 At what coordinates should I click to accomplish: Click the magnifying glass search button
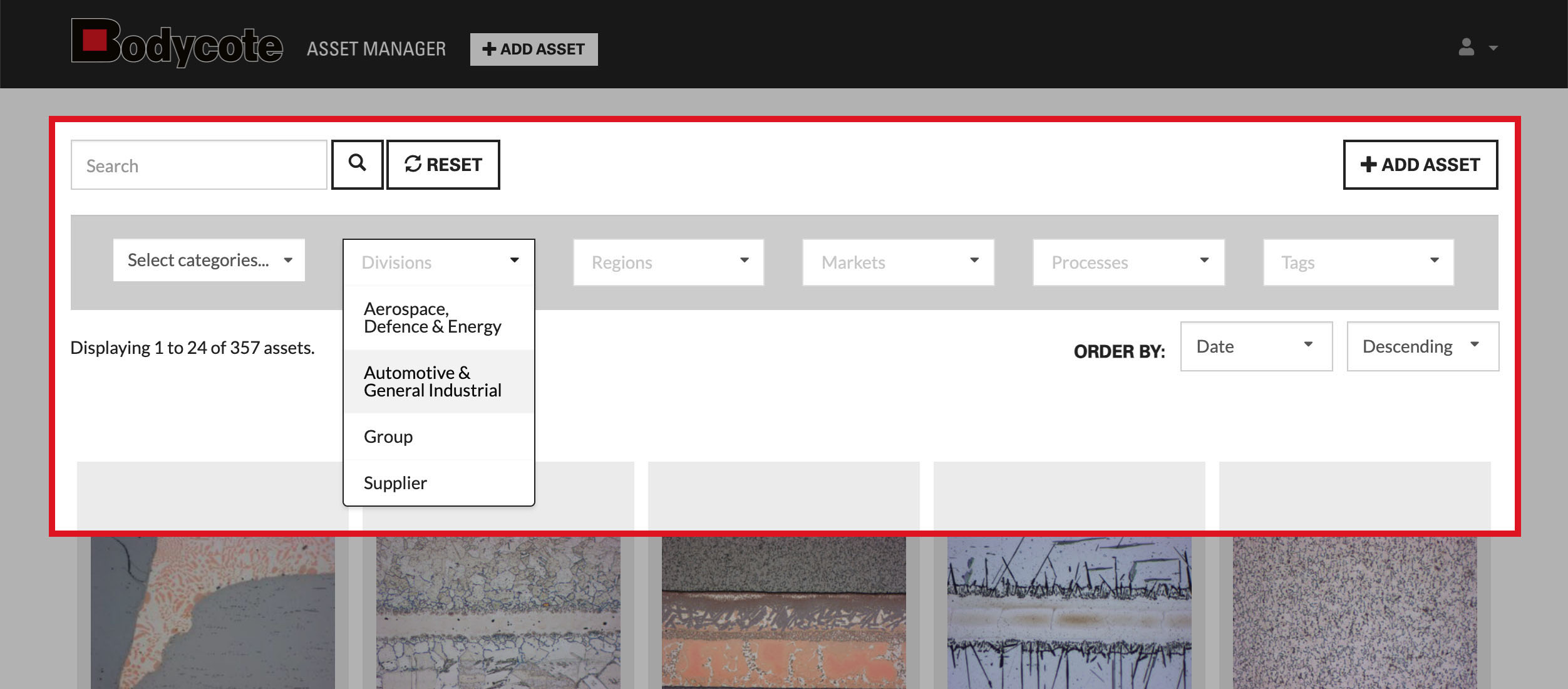[357, 164]
